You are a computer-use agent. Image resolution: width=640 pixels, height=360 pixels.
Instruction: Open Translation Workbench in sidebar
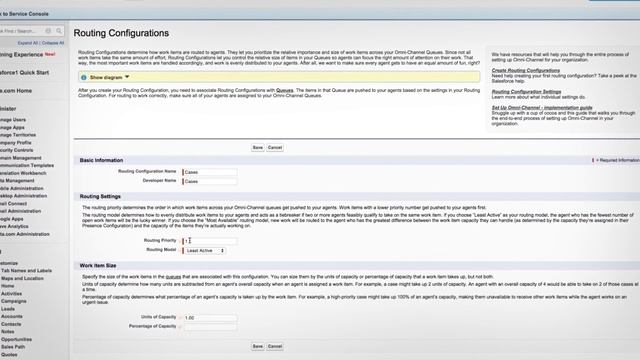[23, 173]
